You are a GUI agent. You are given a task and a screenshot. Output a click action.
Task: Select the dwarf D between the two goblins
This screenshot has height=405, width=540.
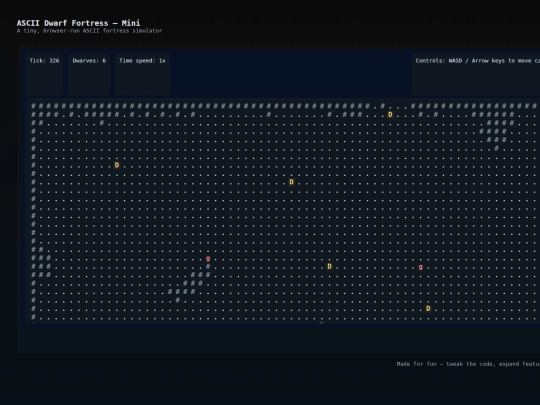(x=330, y=266)
